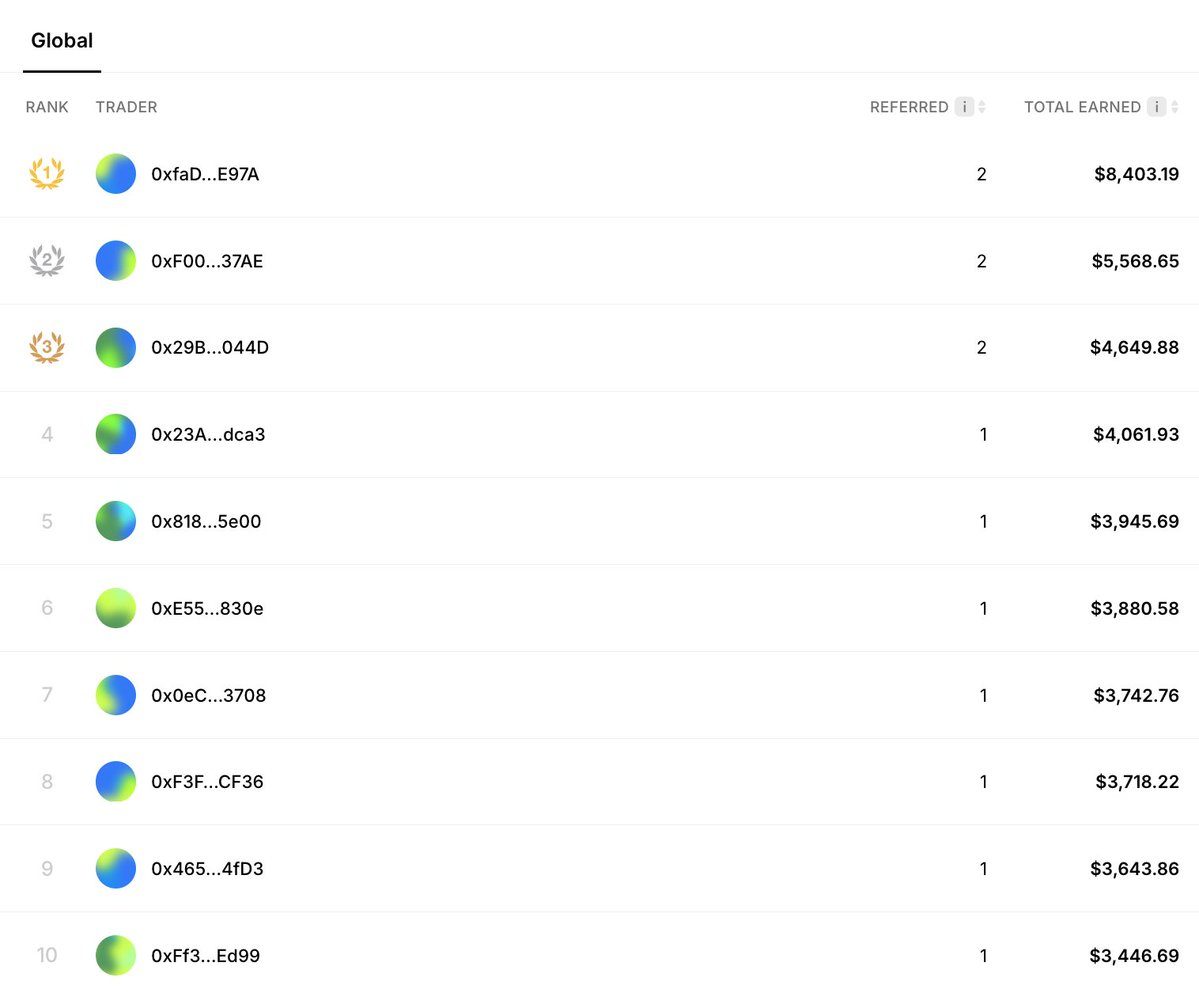
Task: Click avatar of trader 0xE55...830e
Action: pyautogui.click(x=115, y=608)
